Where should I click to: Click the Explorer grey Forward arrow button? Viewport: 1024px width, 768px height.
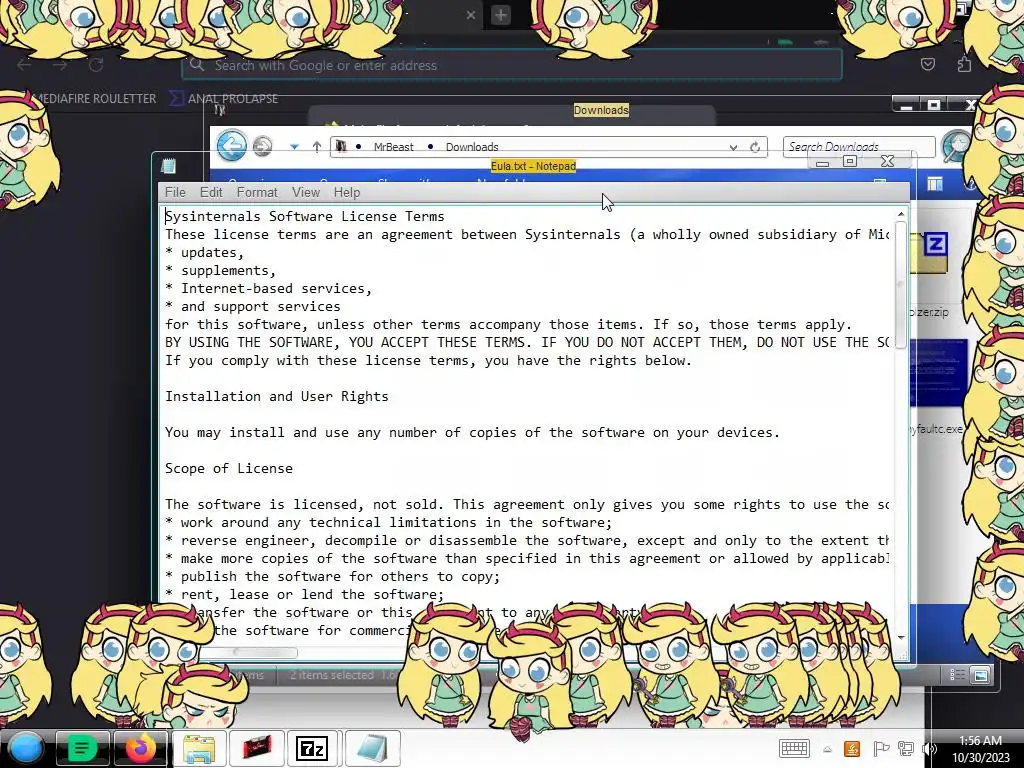click(x=263, y=146)
